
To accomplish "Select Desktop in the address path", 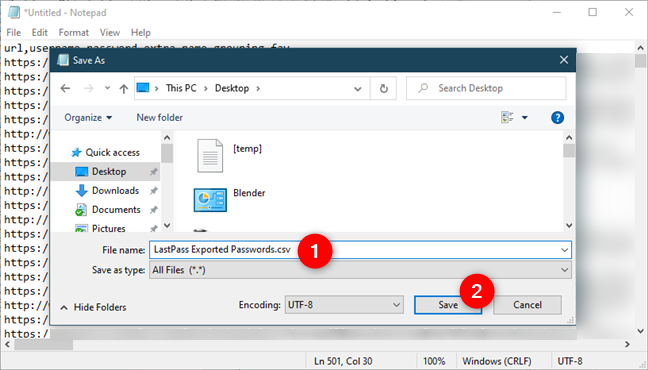I will (x=232, y=88).
